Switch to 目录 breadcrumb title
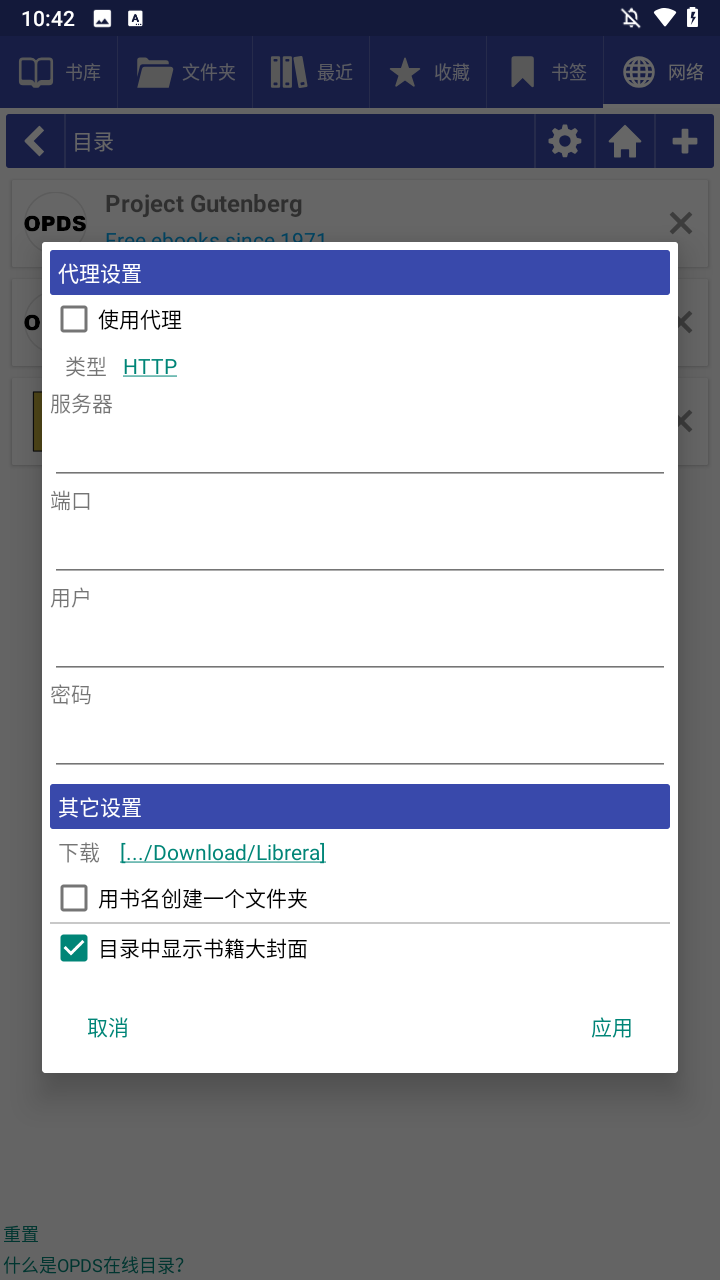Viewport: 720px width, 1280px height. (x=94, y=141)
